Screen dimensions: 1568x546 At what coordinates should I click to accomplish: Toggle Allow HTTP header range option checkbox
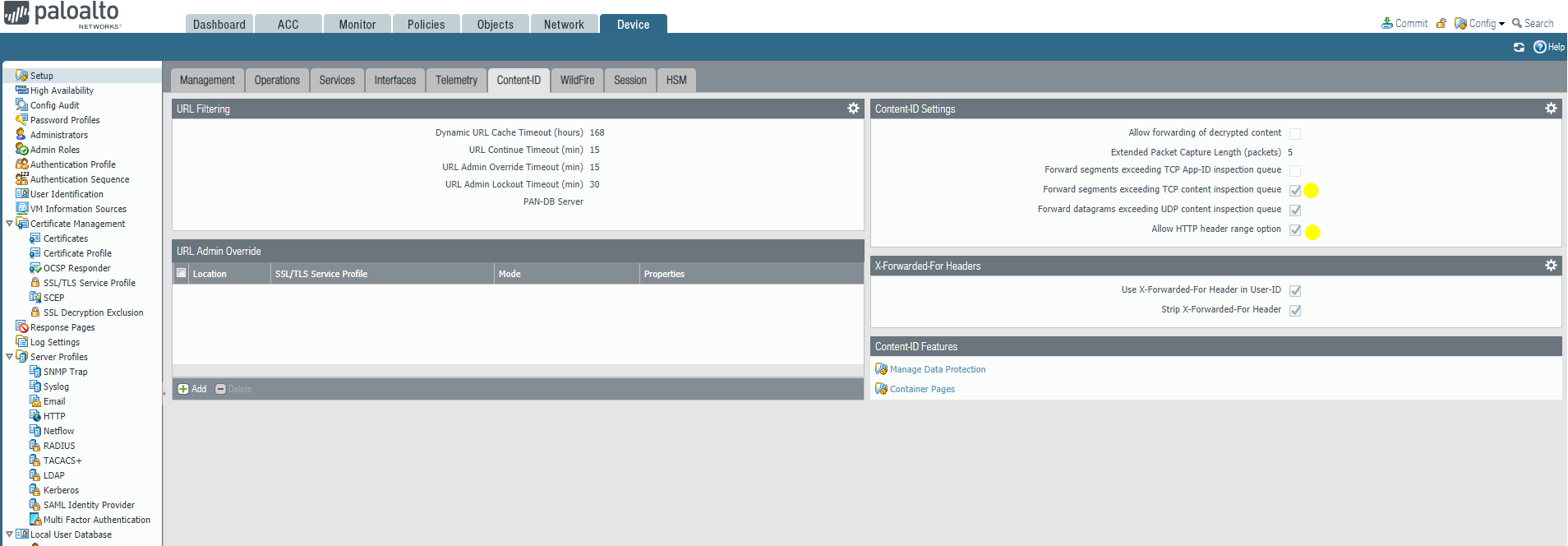[x=1295, y=229]
